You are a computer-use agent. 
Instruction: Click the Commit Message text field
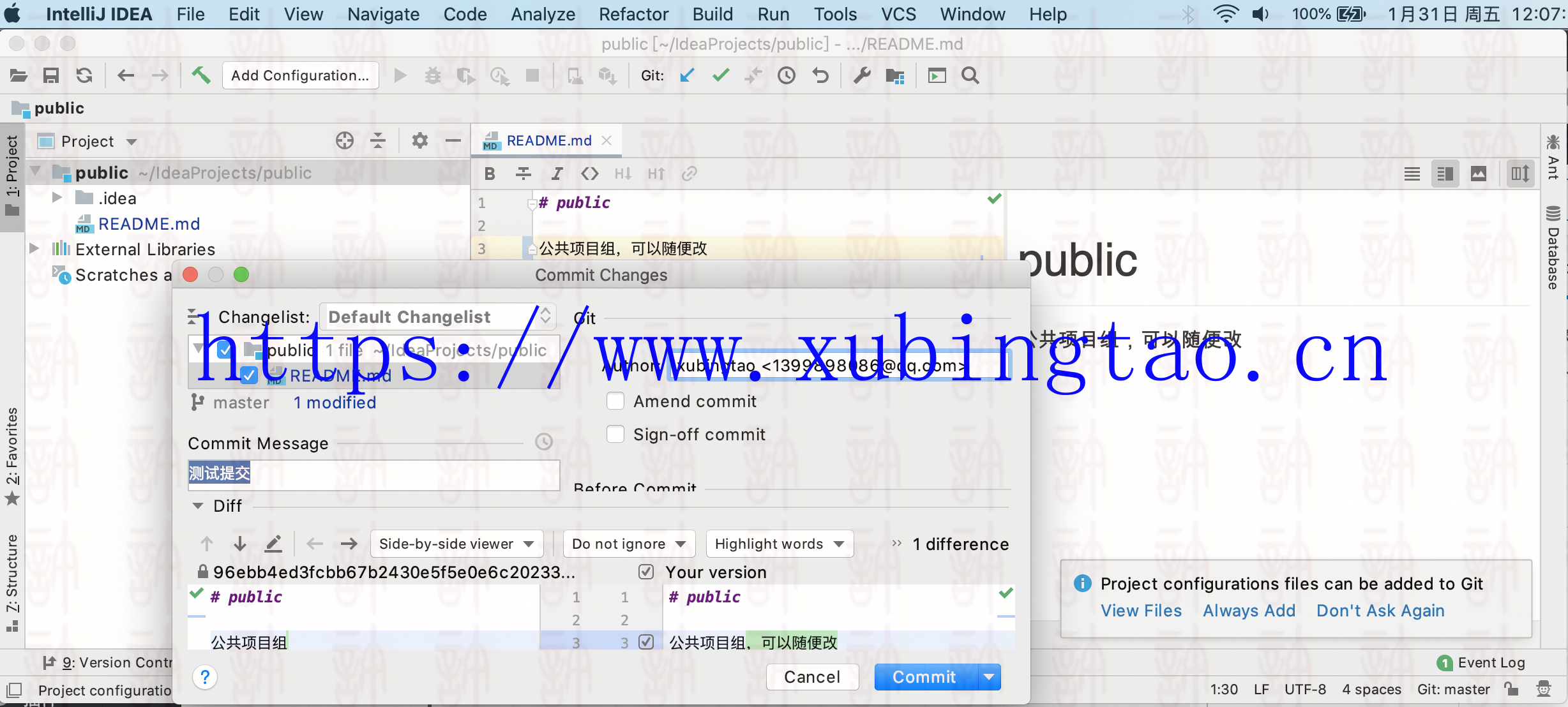pos(373,475)
